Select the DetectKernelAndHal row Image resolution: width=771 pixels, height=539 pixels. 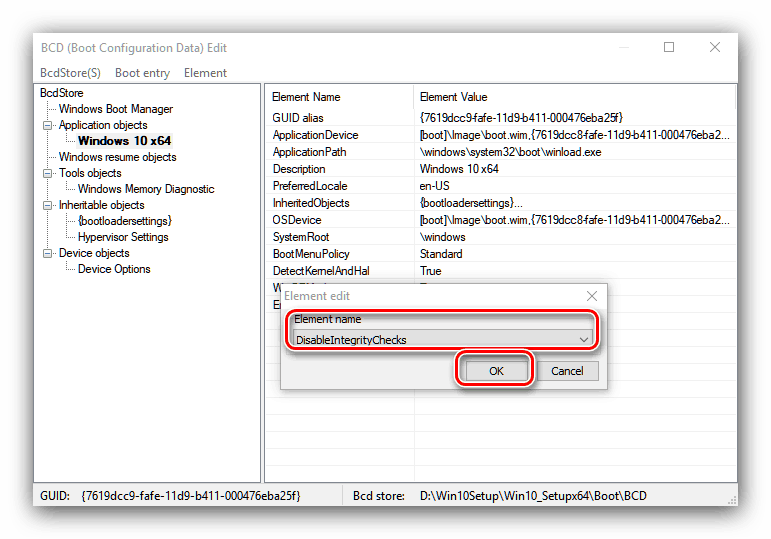tap(501, 270)
